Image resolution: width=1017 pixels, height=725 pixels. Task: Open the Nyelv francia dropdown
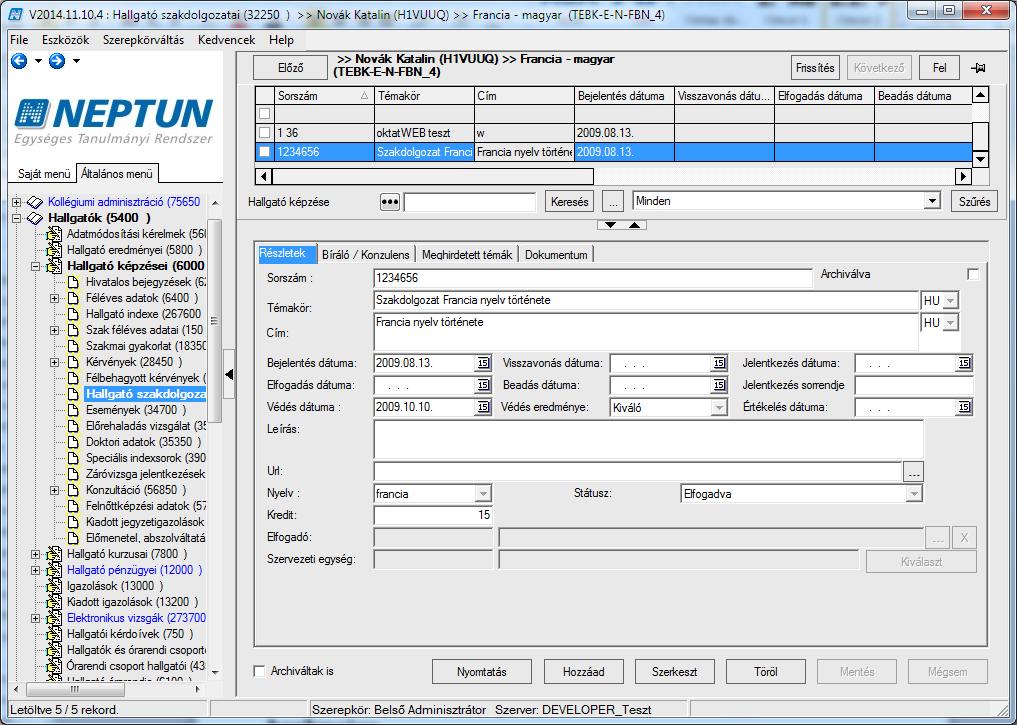click(483, 494)
